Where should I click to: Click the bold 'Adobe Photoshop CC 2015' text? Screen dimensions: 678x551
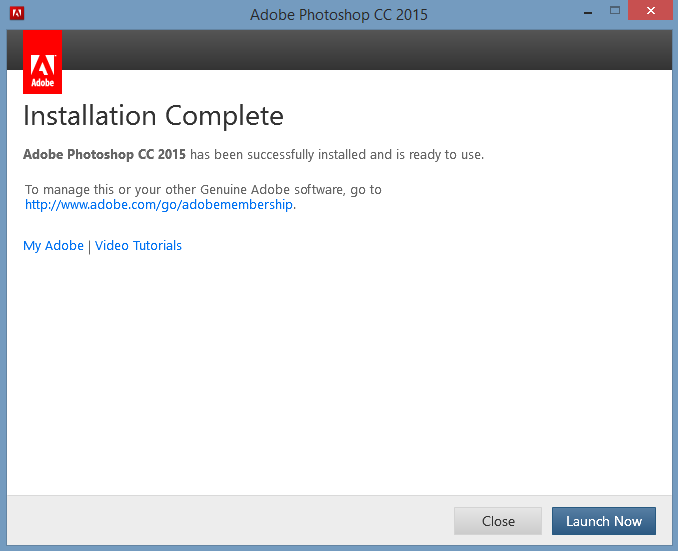(104, 154)
